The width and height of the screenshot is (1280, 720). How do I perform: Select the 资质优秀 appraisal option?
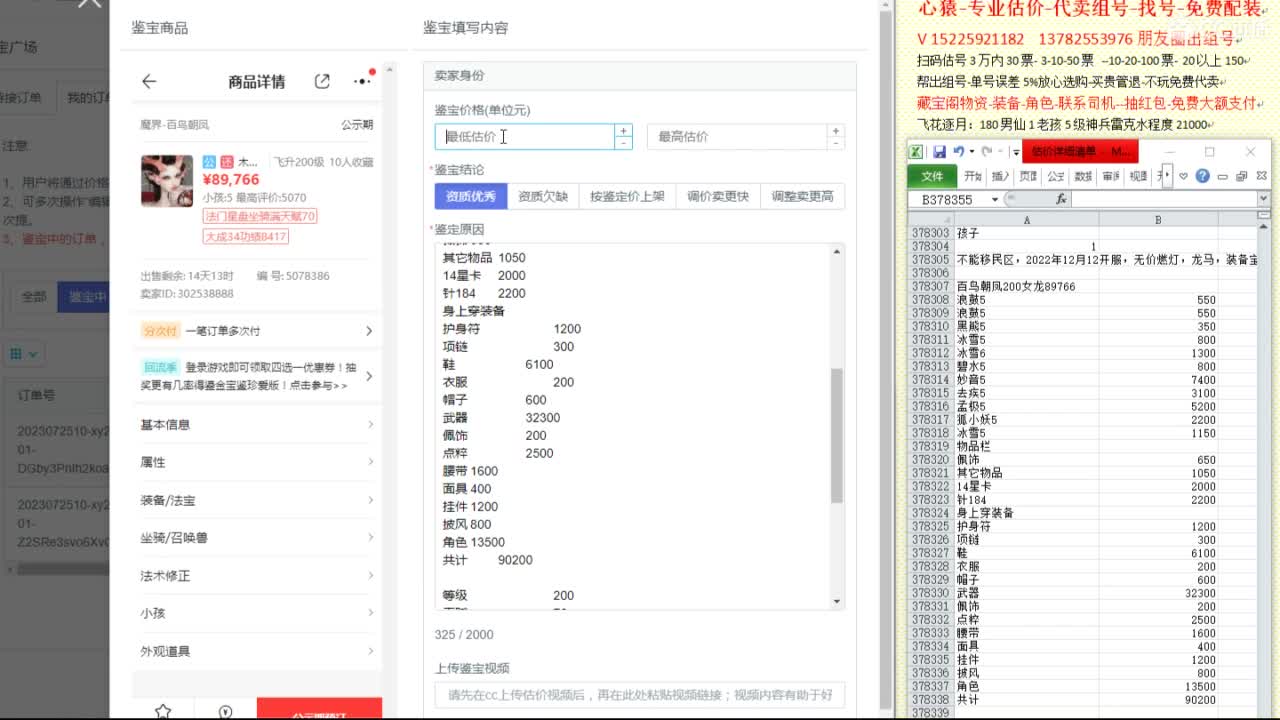pos(470,196)
